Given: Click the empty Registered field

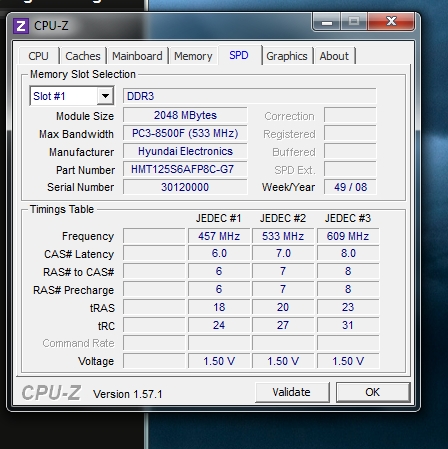Looking at the screenshot, I should [x=350, y=133].
